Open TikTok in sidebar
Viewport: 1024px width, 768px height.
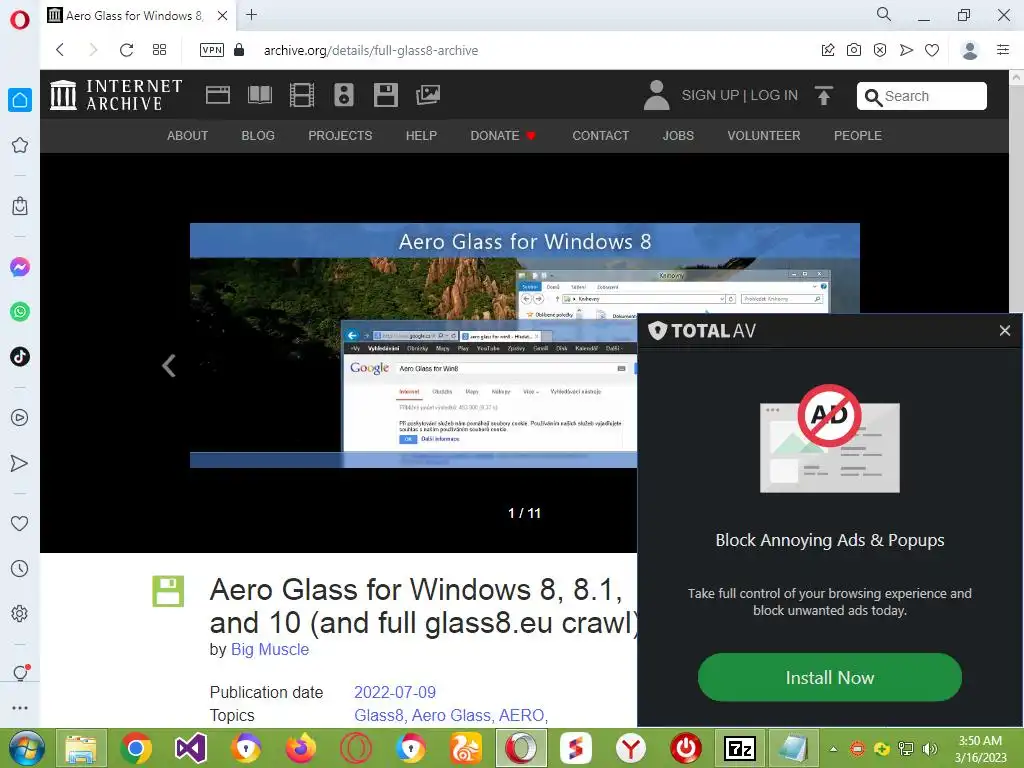[x=20, y=357]
